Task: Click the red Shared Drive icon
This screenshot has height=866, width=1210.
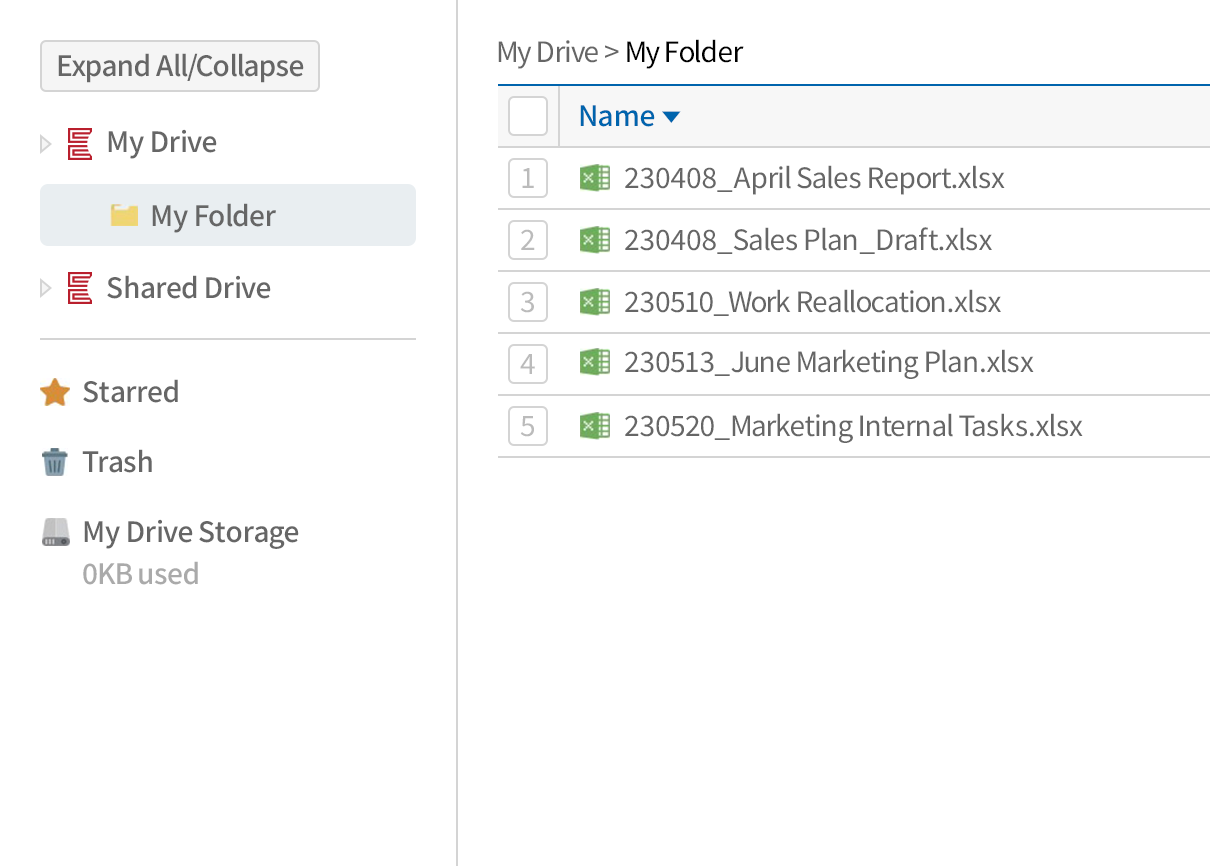Action: (x=80, y=289)
